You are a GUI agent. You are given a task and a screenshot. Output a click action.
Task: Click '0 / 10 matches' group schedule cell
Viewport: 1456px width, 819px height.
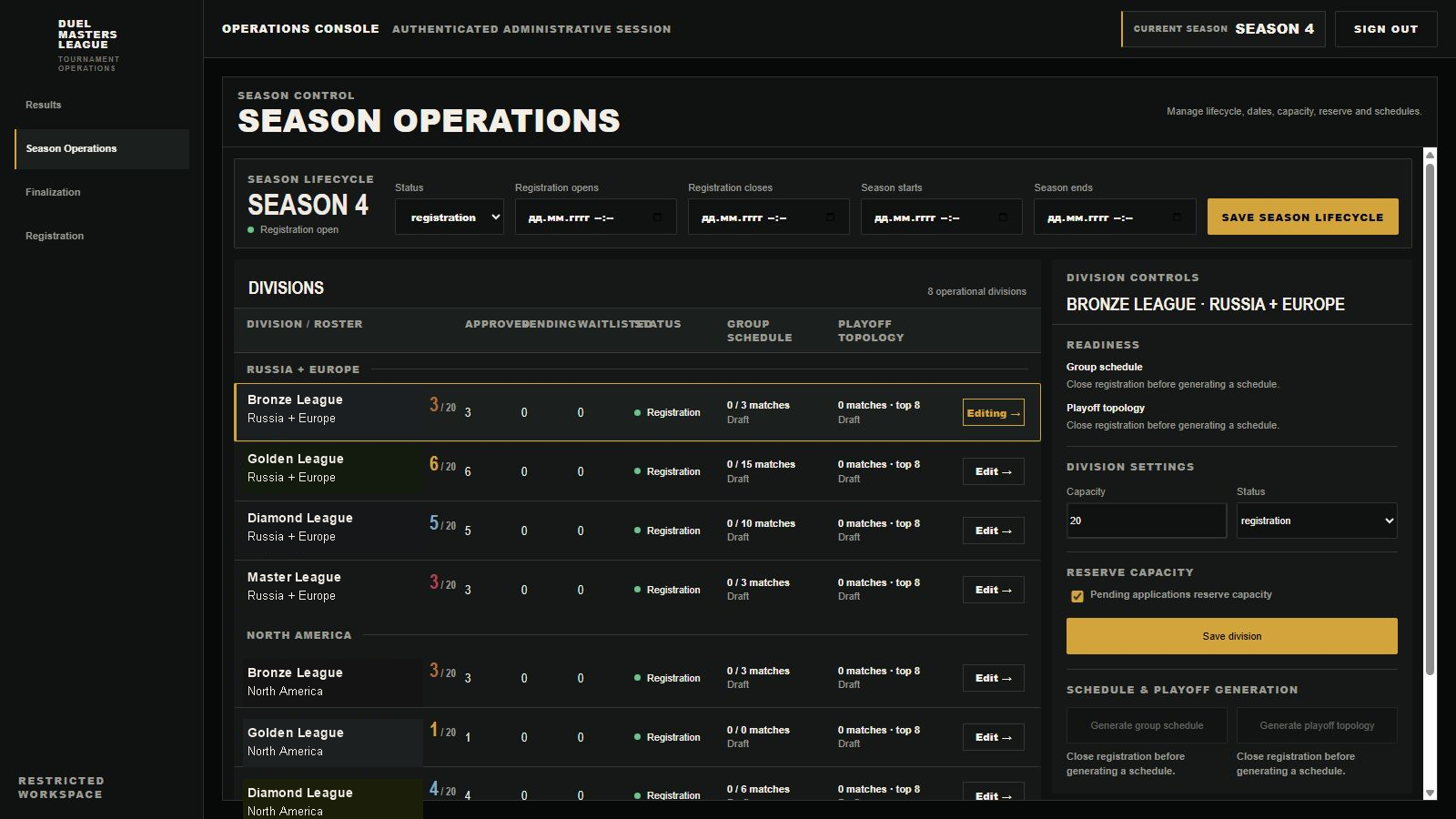click(761, 523)
